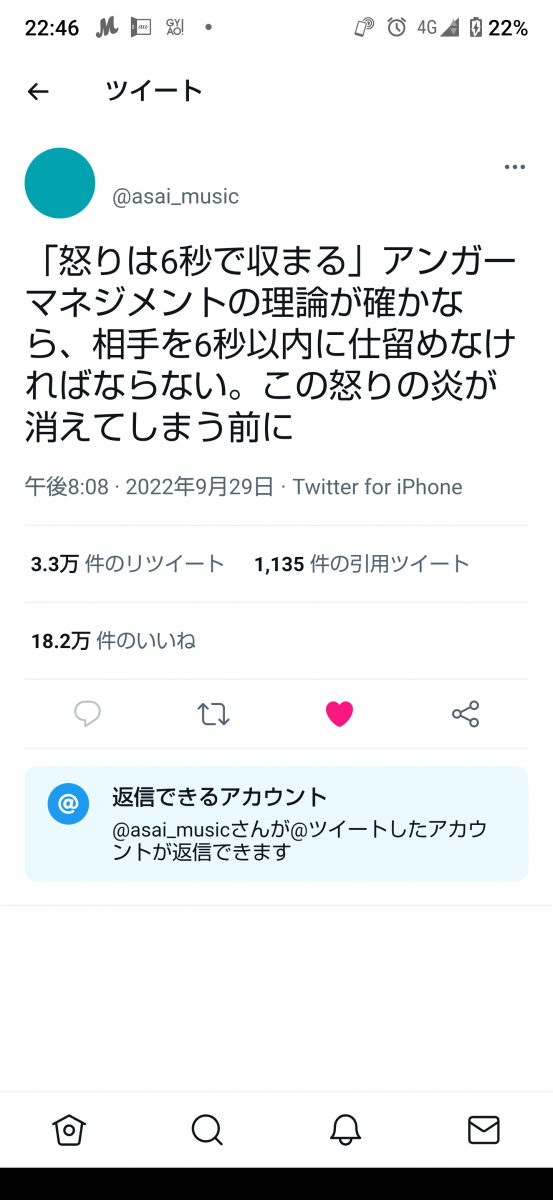Tap the share icon under the tweet
The width and height of the screenshot is (553, 1200).
pos(466,714)
